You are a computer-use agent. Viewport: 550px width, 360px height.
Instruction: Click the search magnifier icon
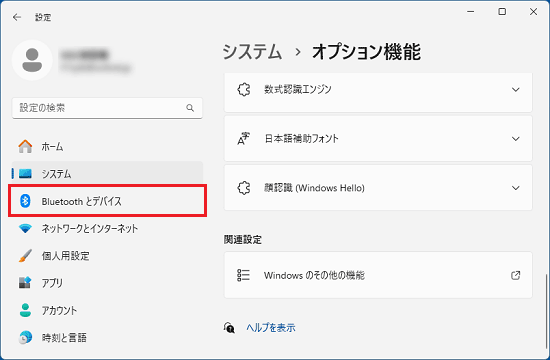click(190, 108)
